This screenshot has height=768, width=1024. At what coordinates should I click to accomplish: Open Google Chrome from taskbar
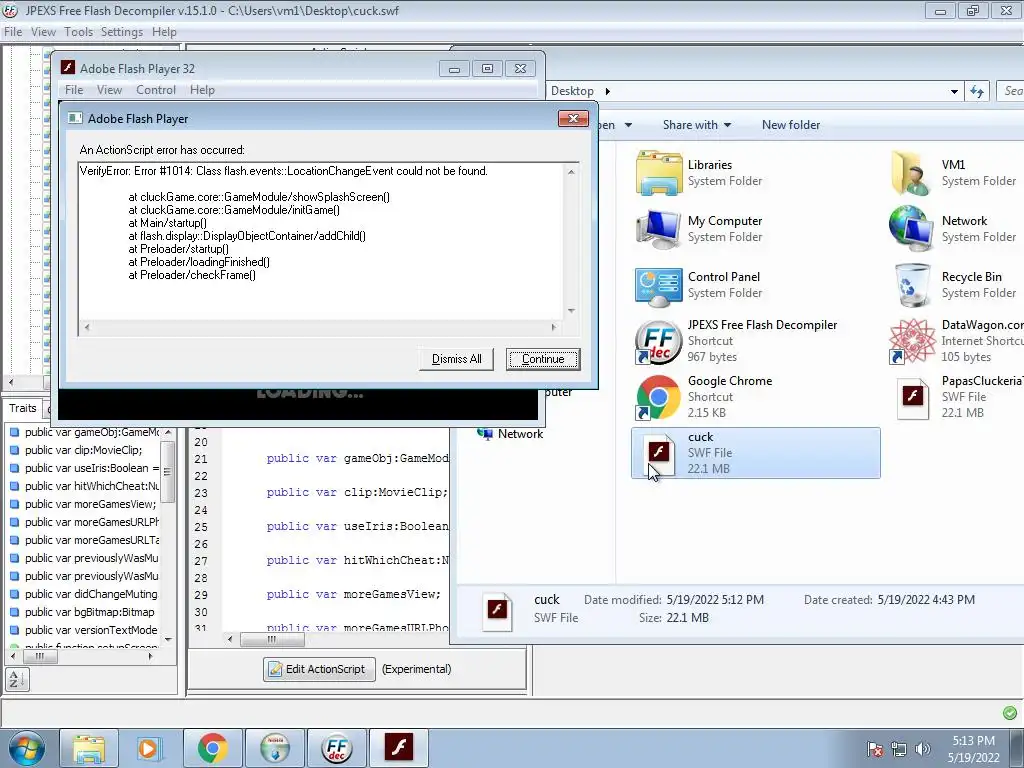pos(212,748)
